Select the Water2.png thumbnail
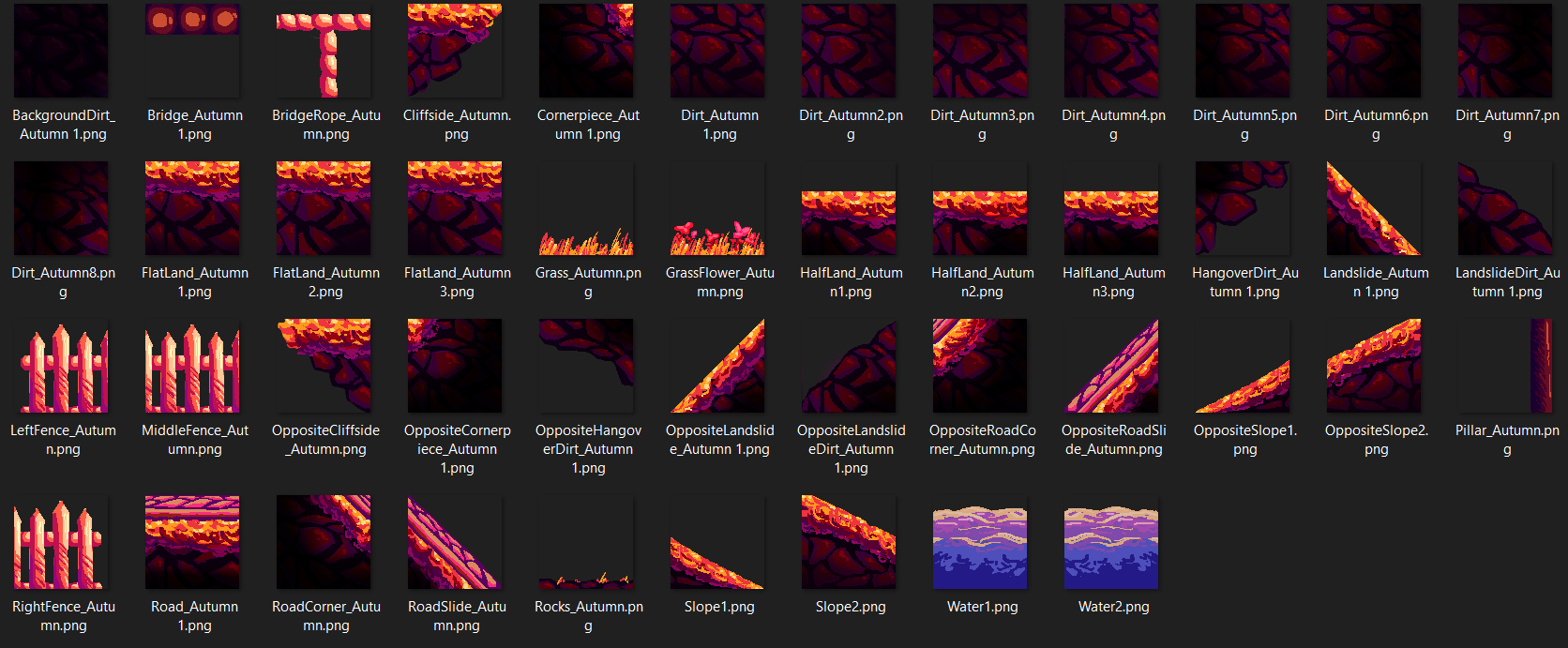1568x648 pixels. 1111,544
